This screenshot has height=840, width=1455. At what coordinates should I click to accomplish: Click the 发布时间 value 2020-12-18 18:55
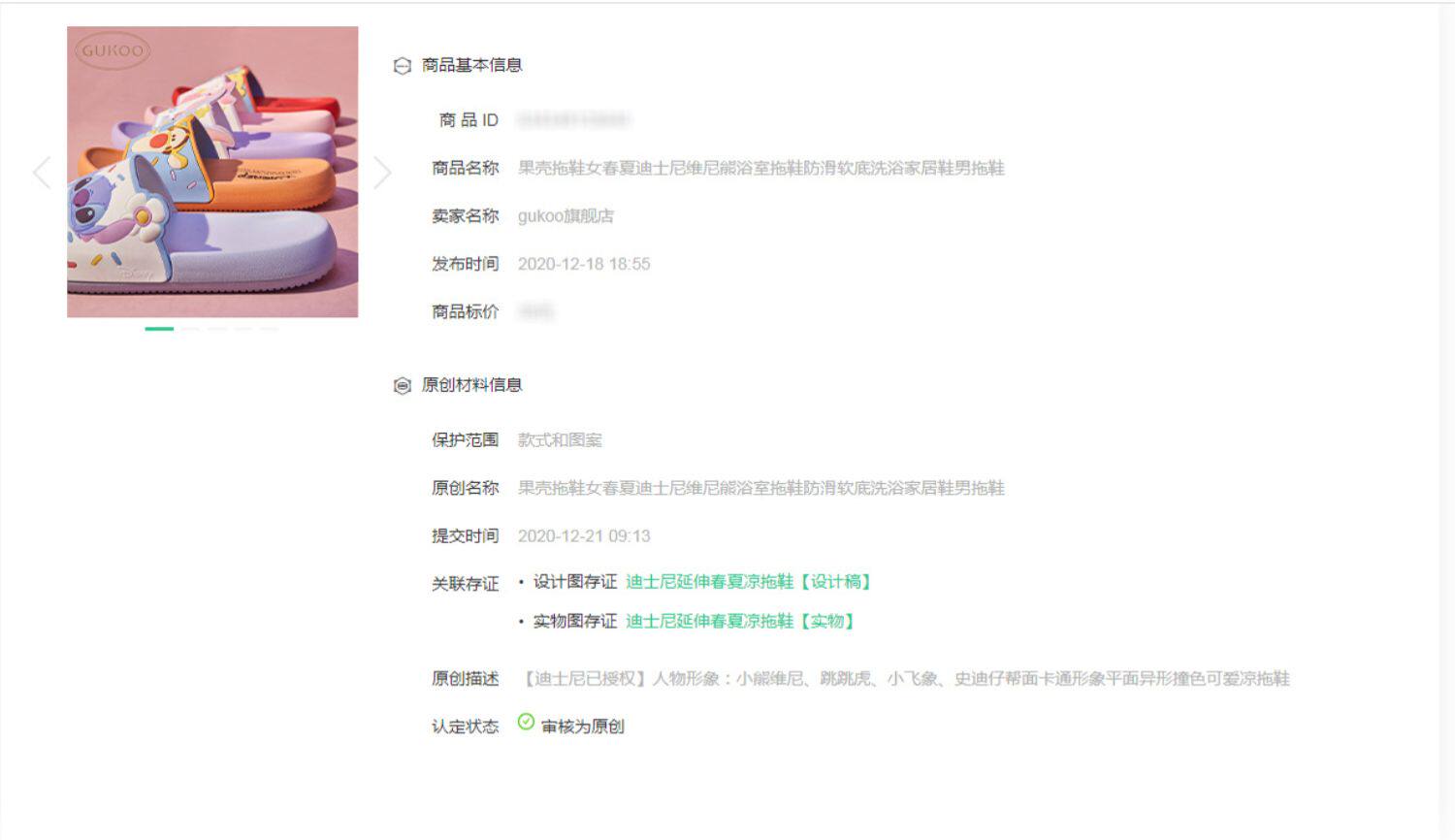584,264
